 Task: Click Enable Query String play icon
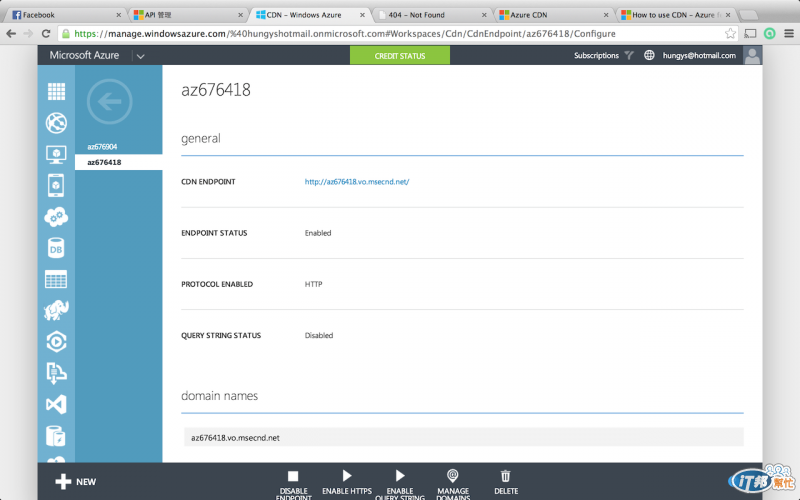coord(400,476)
